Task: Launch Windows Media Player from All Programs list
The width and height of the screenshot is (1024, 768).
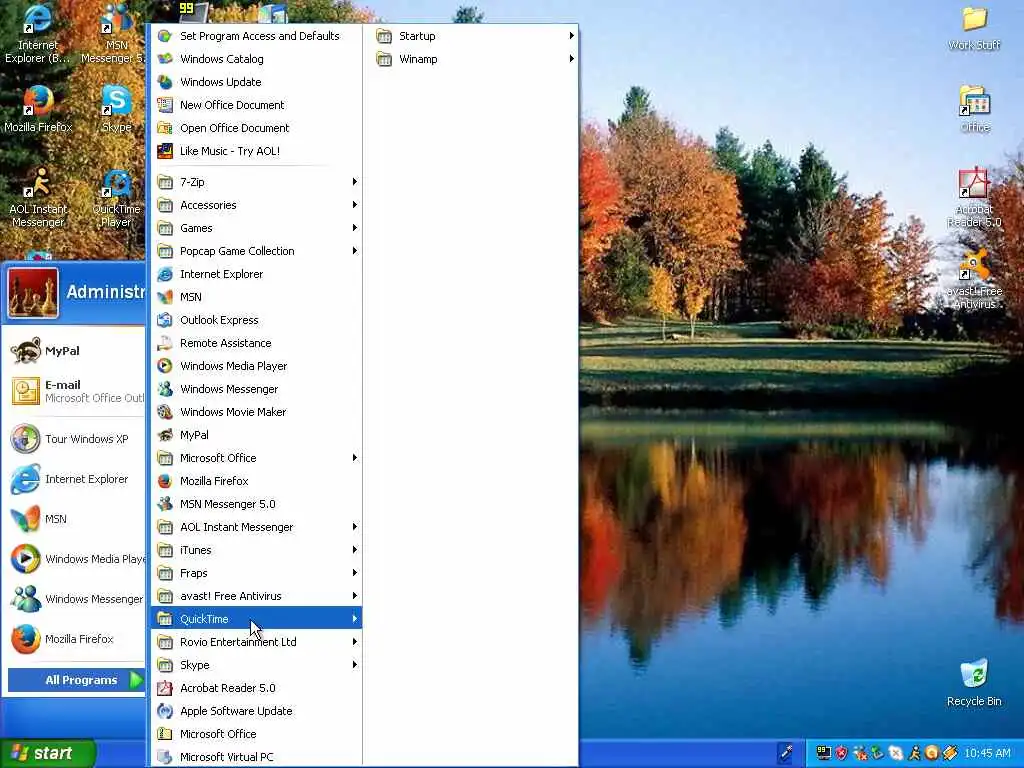Action: [256, 366]
